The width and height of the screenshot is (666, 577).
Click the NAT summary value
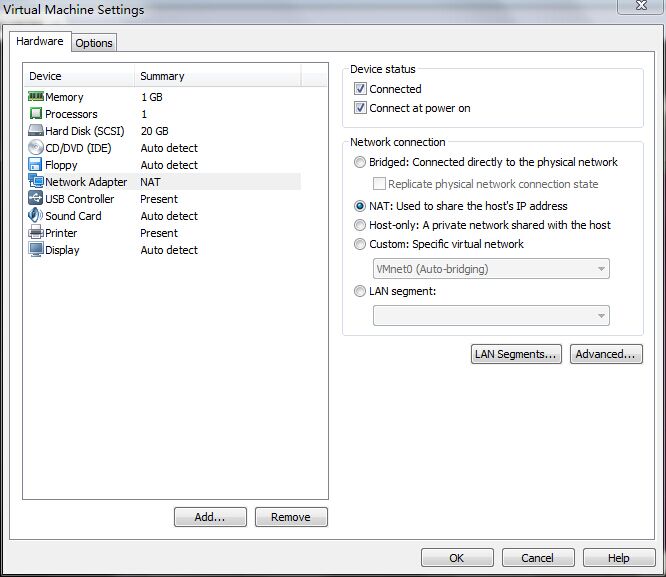150,182
